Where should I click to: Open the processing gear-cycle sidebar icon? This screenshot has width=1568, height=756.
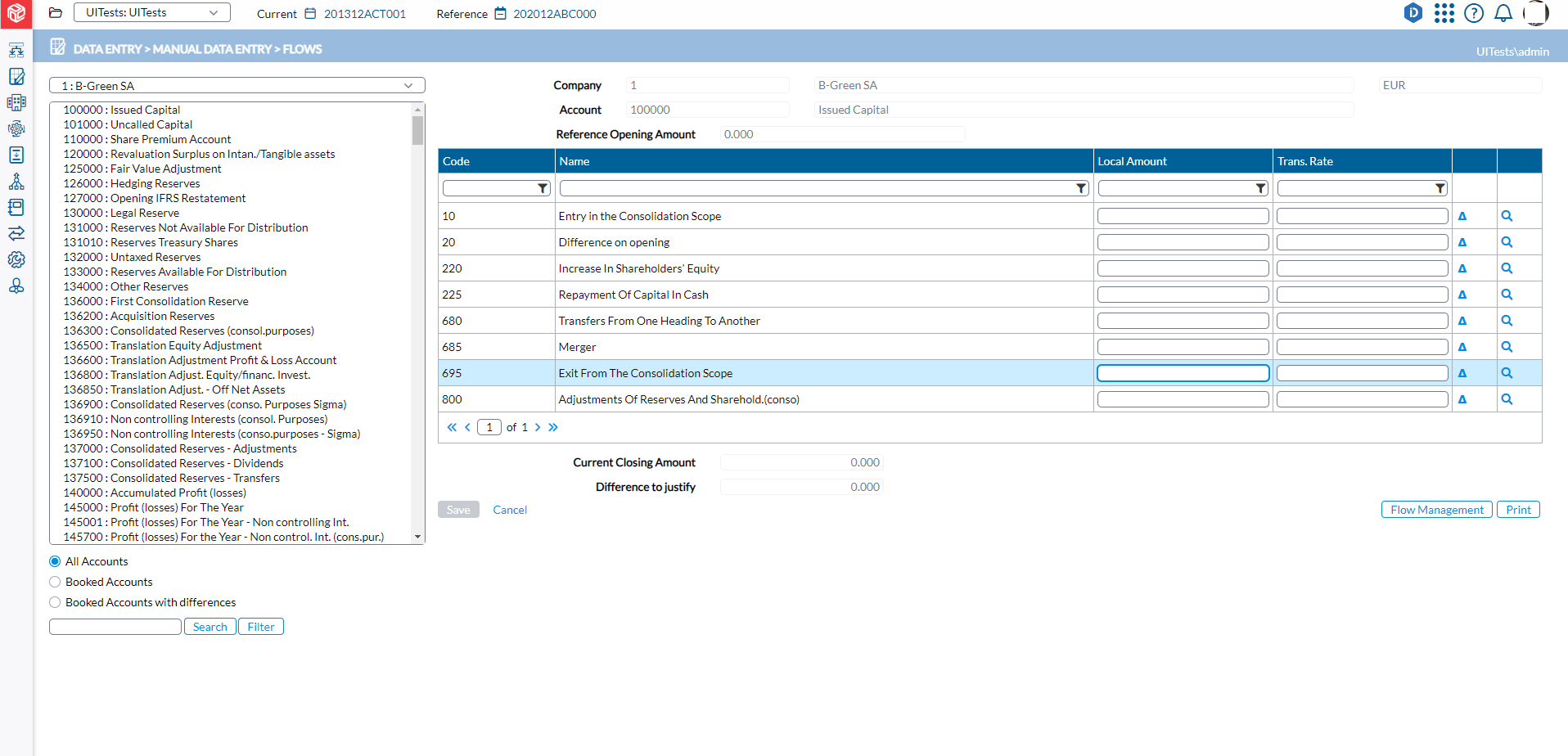(16, 129)
